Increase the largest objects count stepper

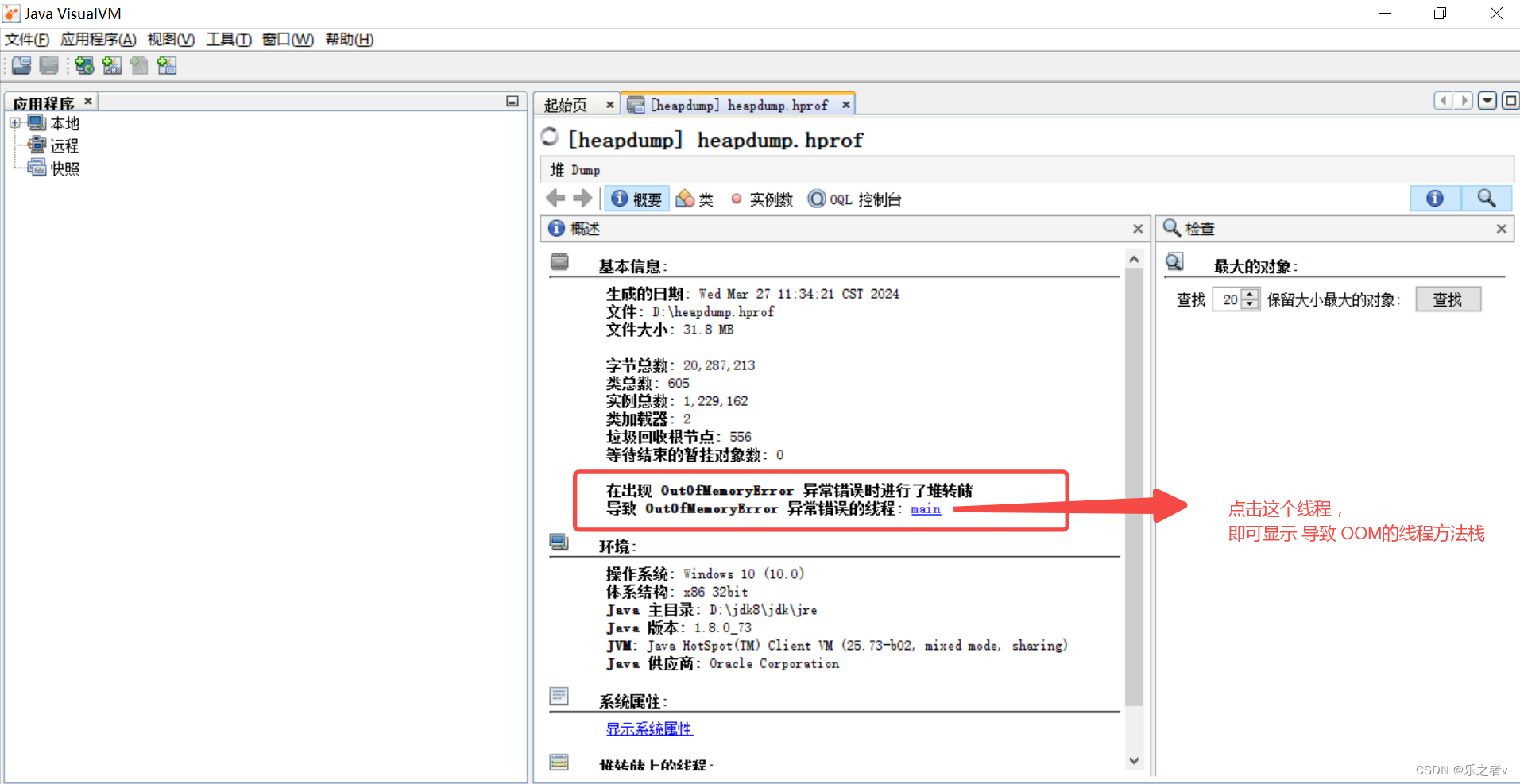pyautogui.click(x=1251, y=295)
